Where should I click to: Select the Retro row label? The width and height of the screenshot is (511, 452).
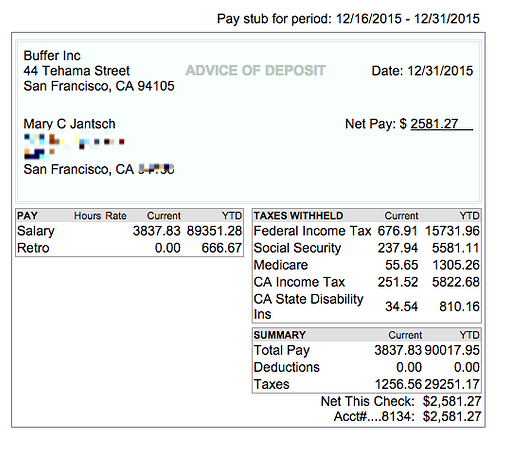coord(33,248)
